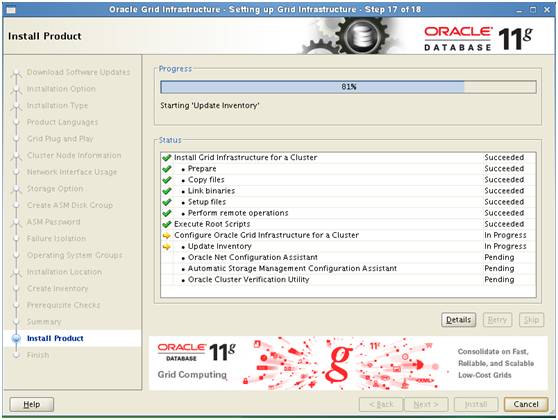Select Product Languages step
558x420 pixels.
63,122
